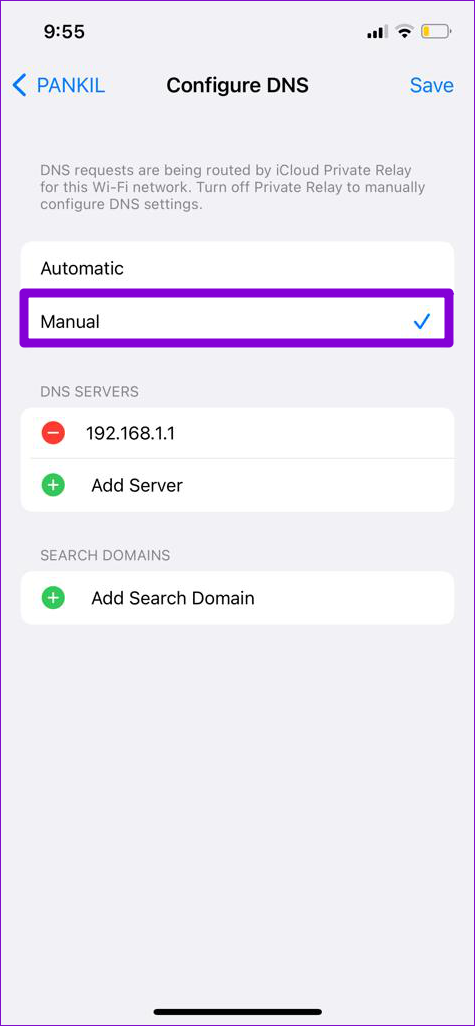Save the DNS configuration
Screen dimensions: 475x1026
coord(431,85)
